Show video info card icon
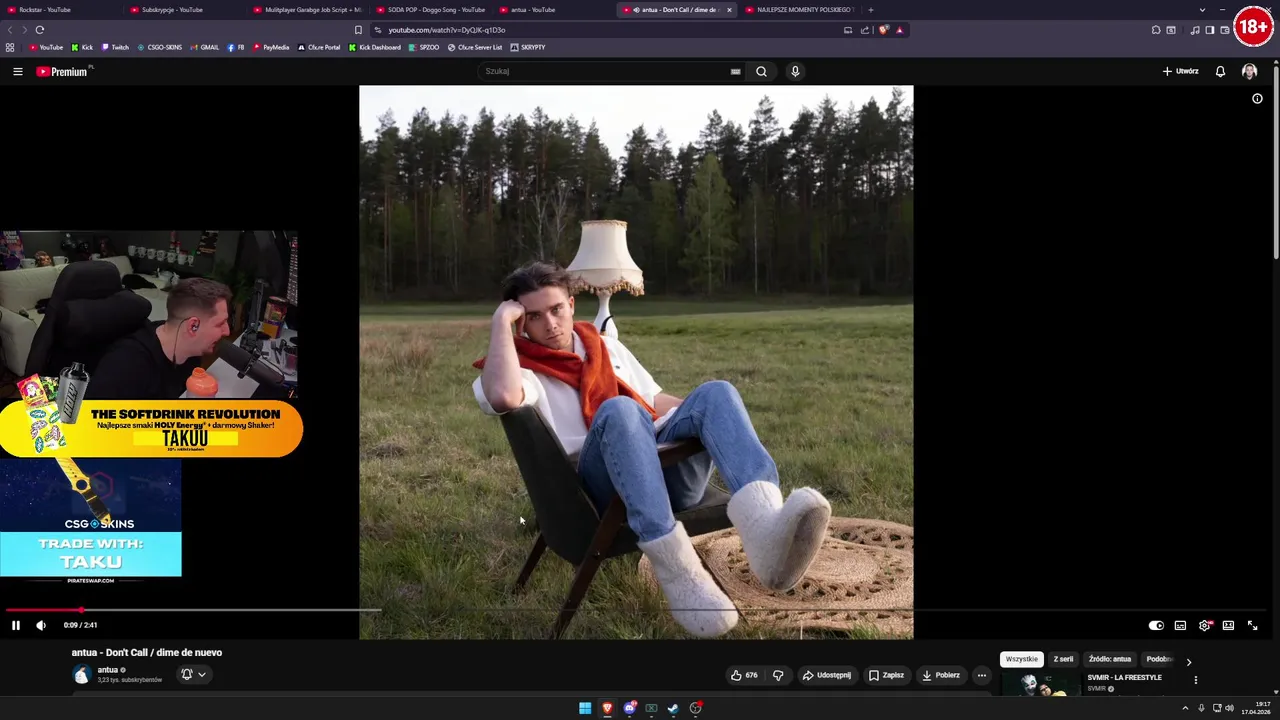Viewport: 1280px width, 720px height. click(x=1257, y=99)
